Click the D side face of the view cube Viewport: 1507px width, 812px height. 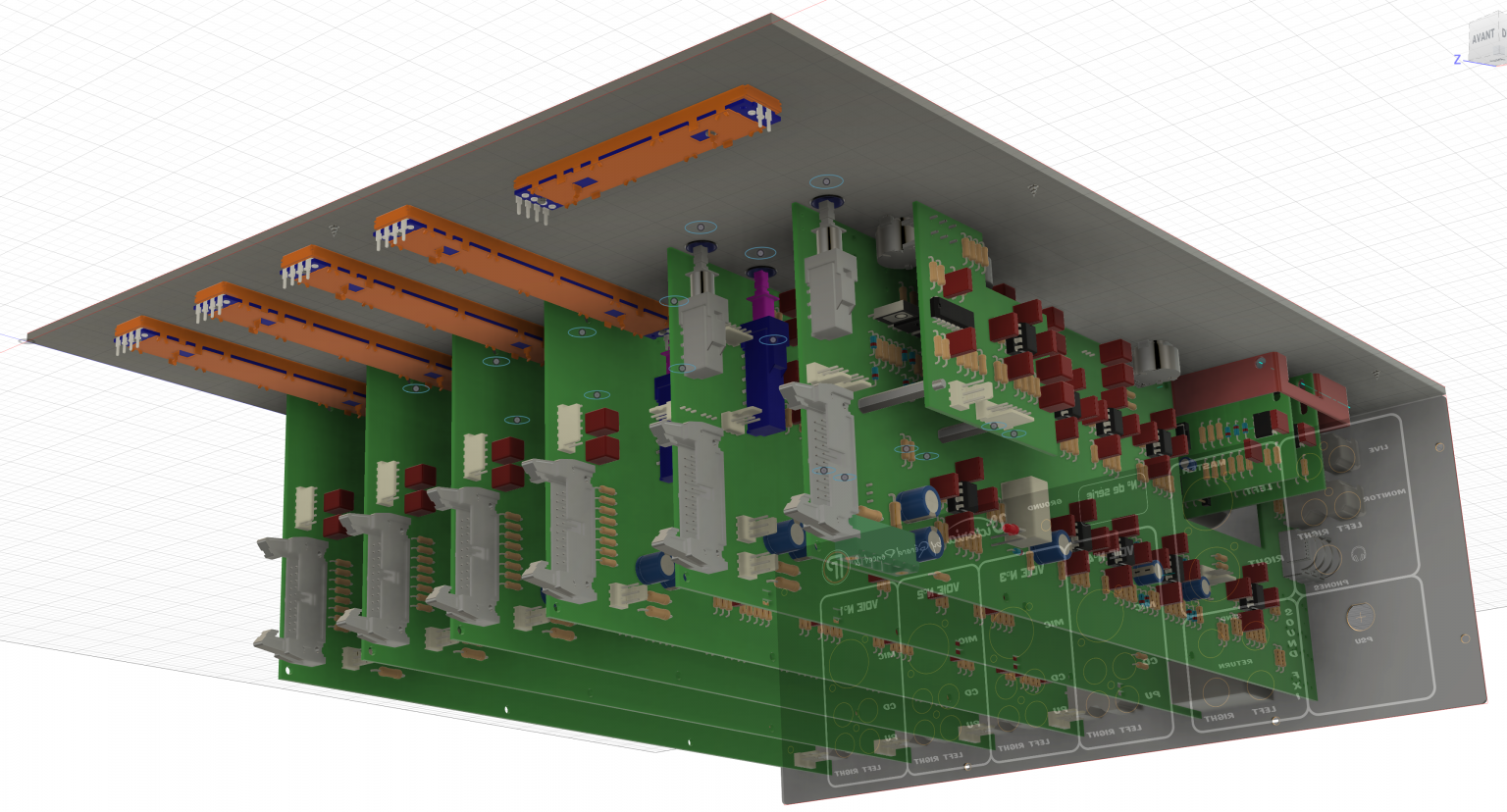pos(1502,35)
